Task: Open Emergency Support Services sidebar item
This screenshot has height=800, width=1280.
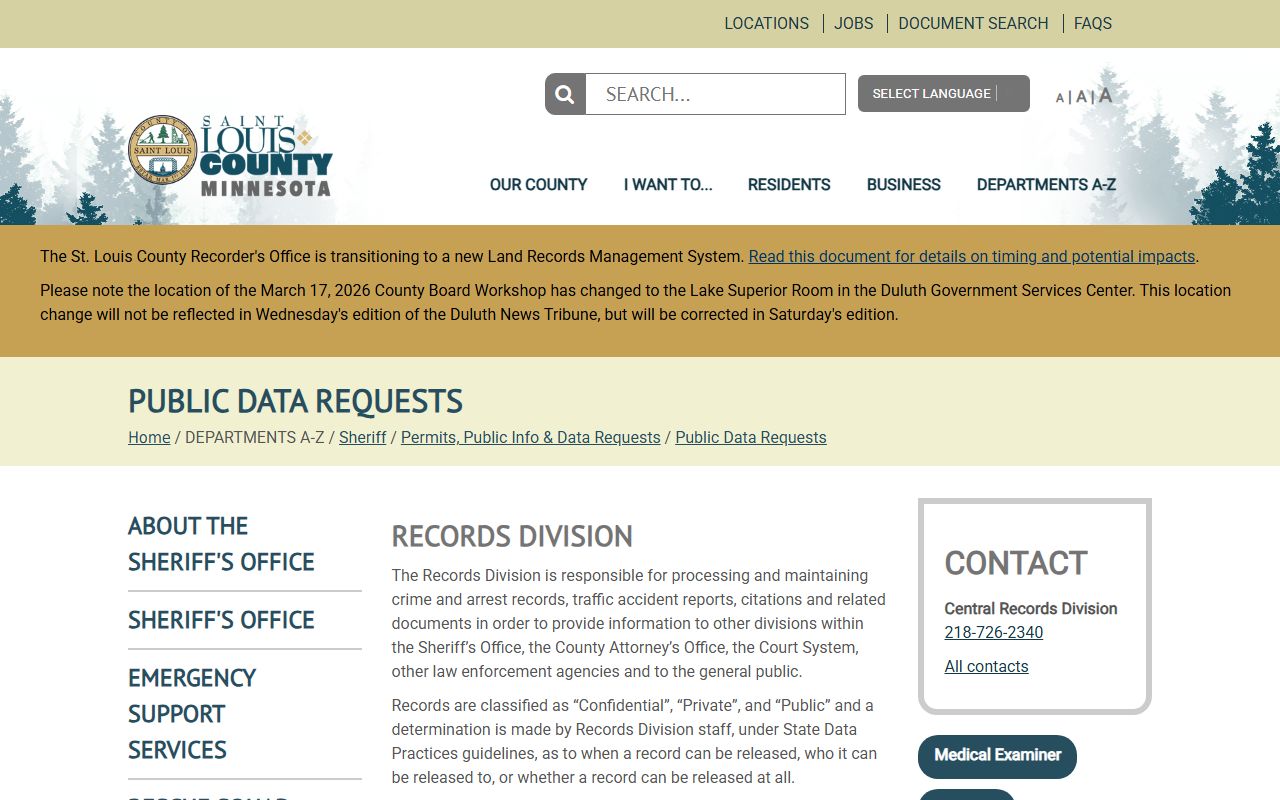Action: coord(192,714)
